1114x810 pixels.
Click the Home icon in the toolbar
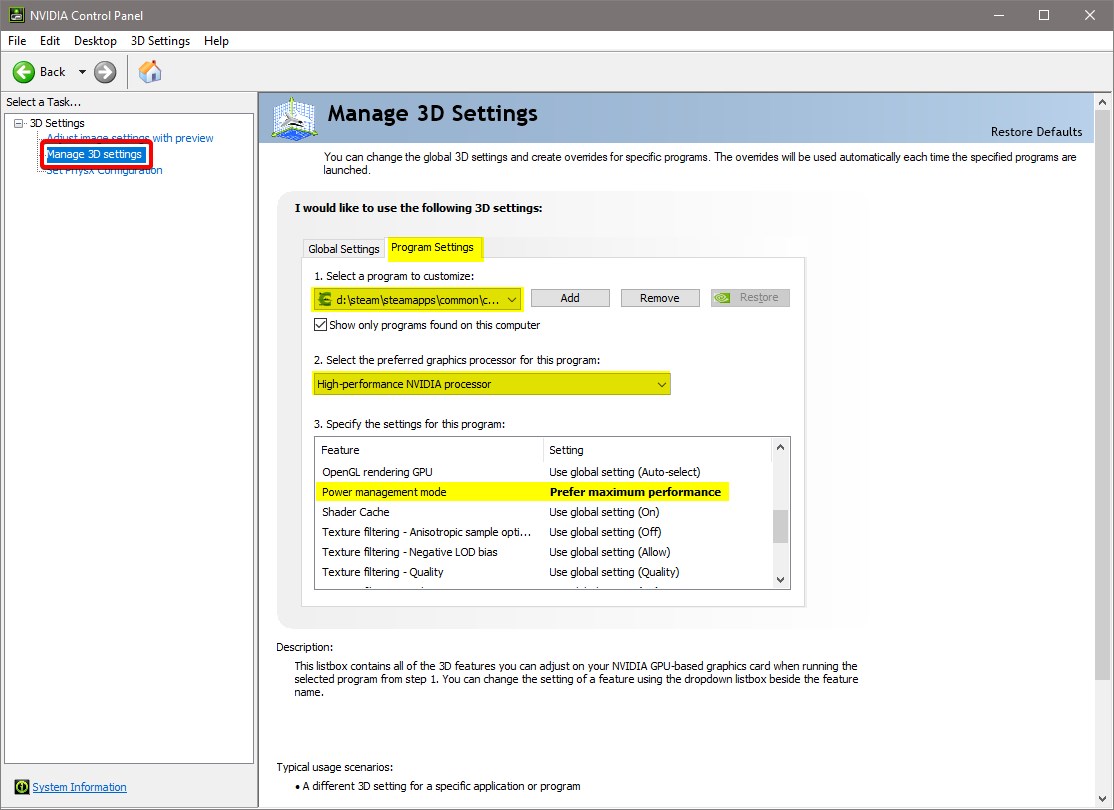coord(150,72)
